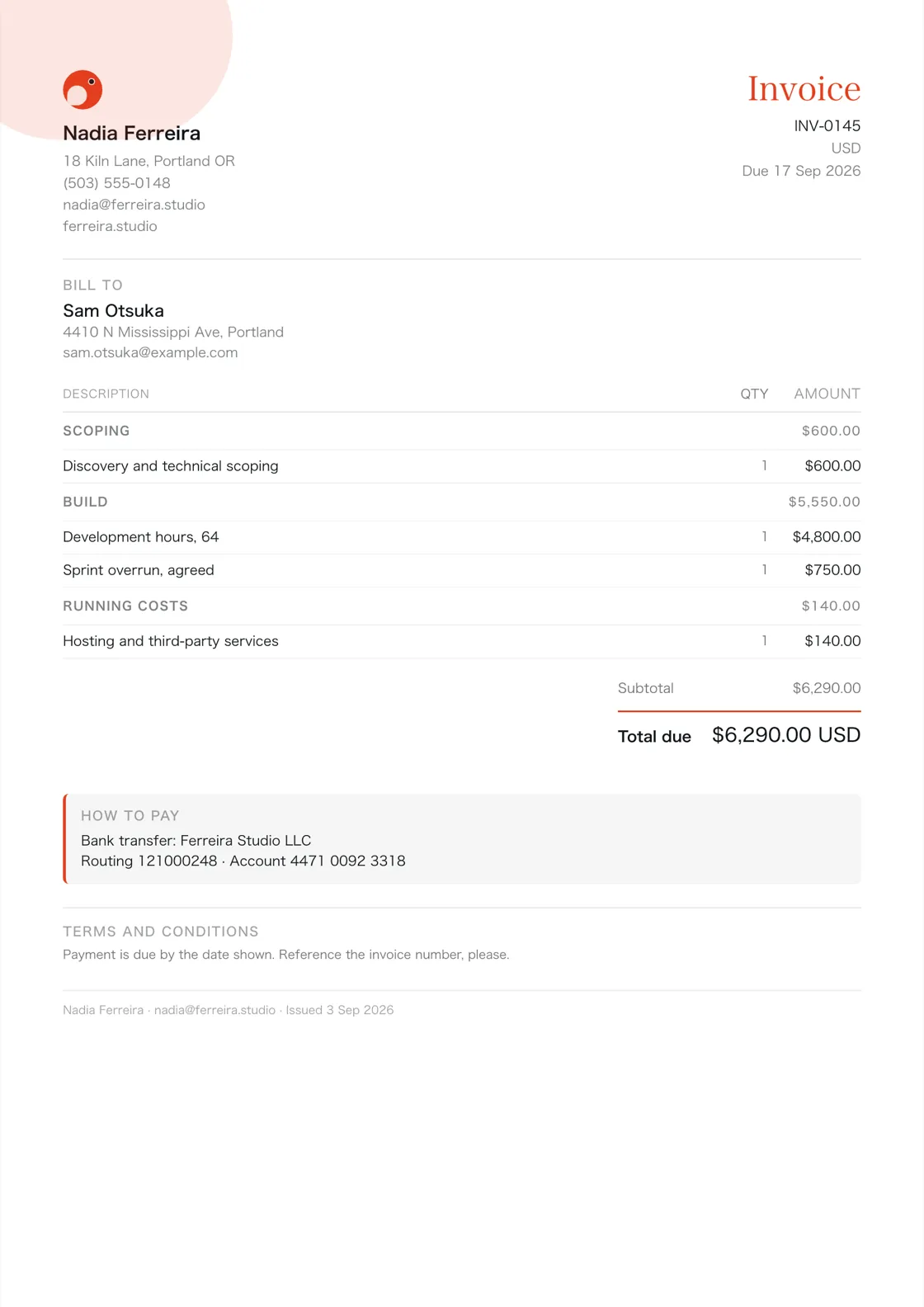This screenshot has width=924, height=1307.
Task: Select the invoice number INV-0145
Action: [x=827, y=125]
